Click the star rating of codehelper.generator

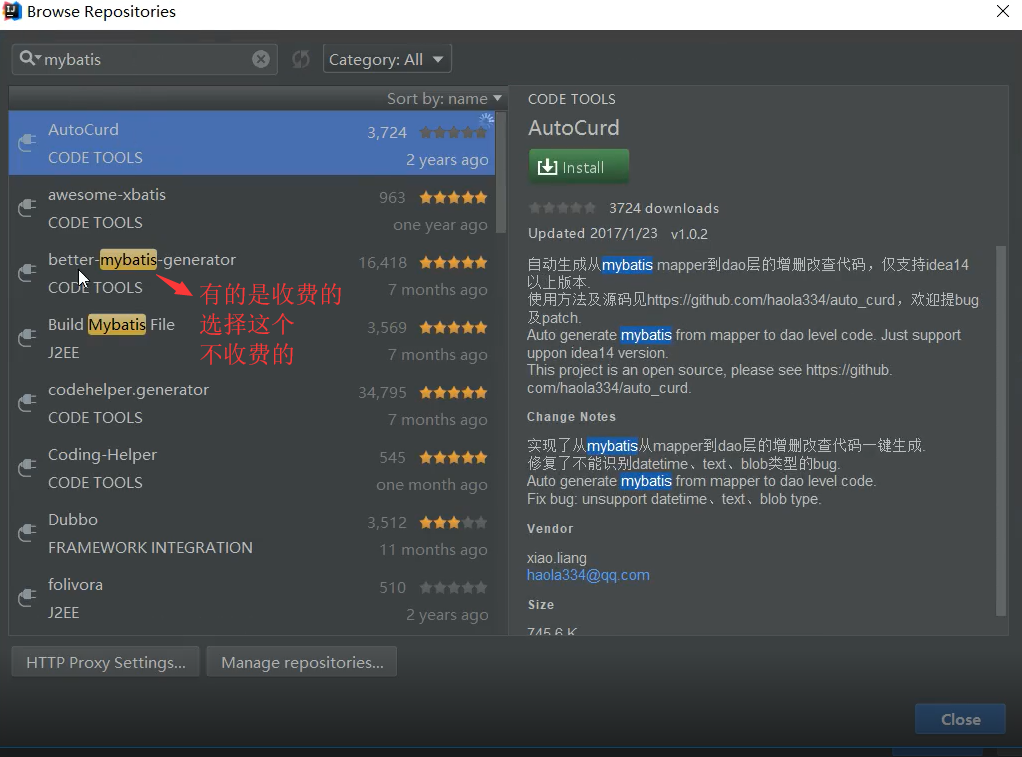(454, 393)
